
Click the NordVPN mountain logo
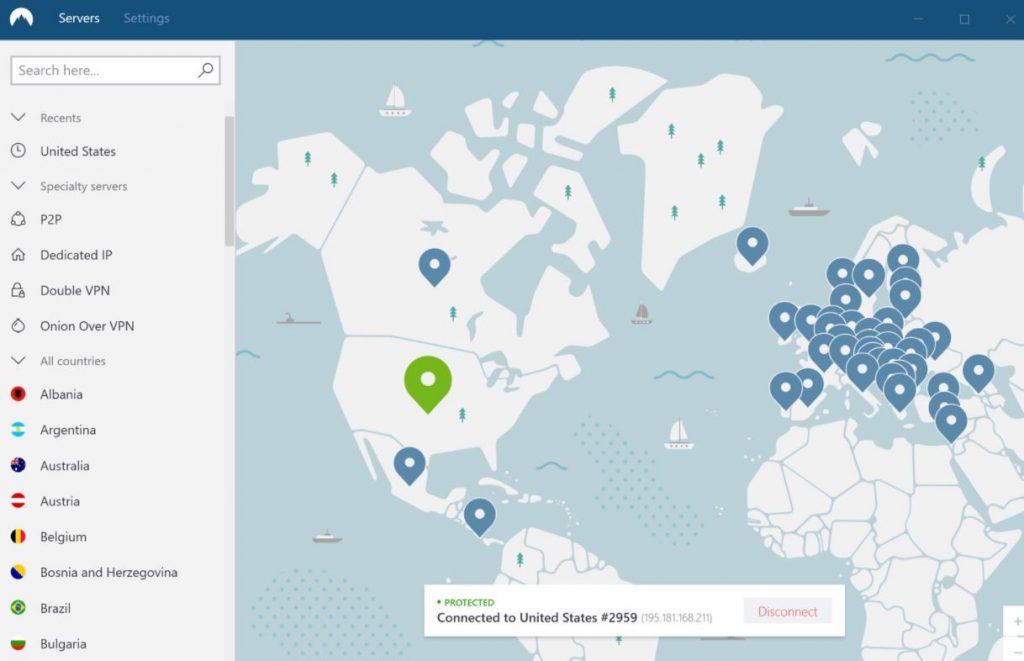pyautogui.click(x=21, y=18)
